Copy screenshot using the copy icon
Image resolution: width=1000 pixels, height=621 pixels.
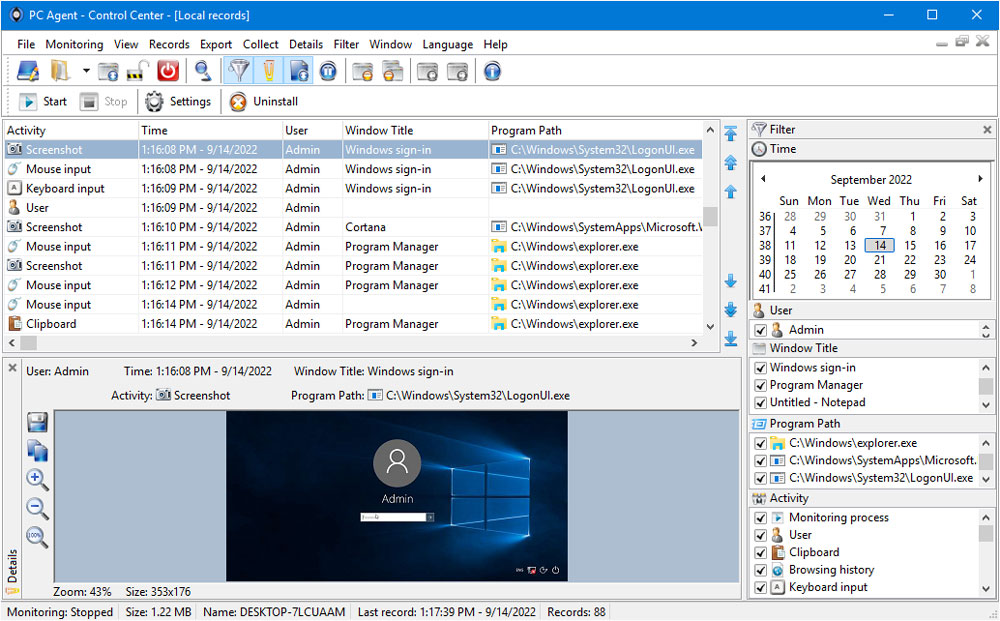tap(37, 450)
